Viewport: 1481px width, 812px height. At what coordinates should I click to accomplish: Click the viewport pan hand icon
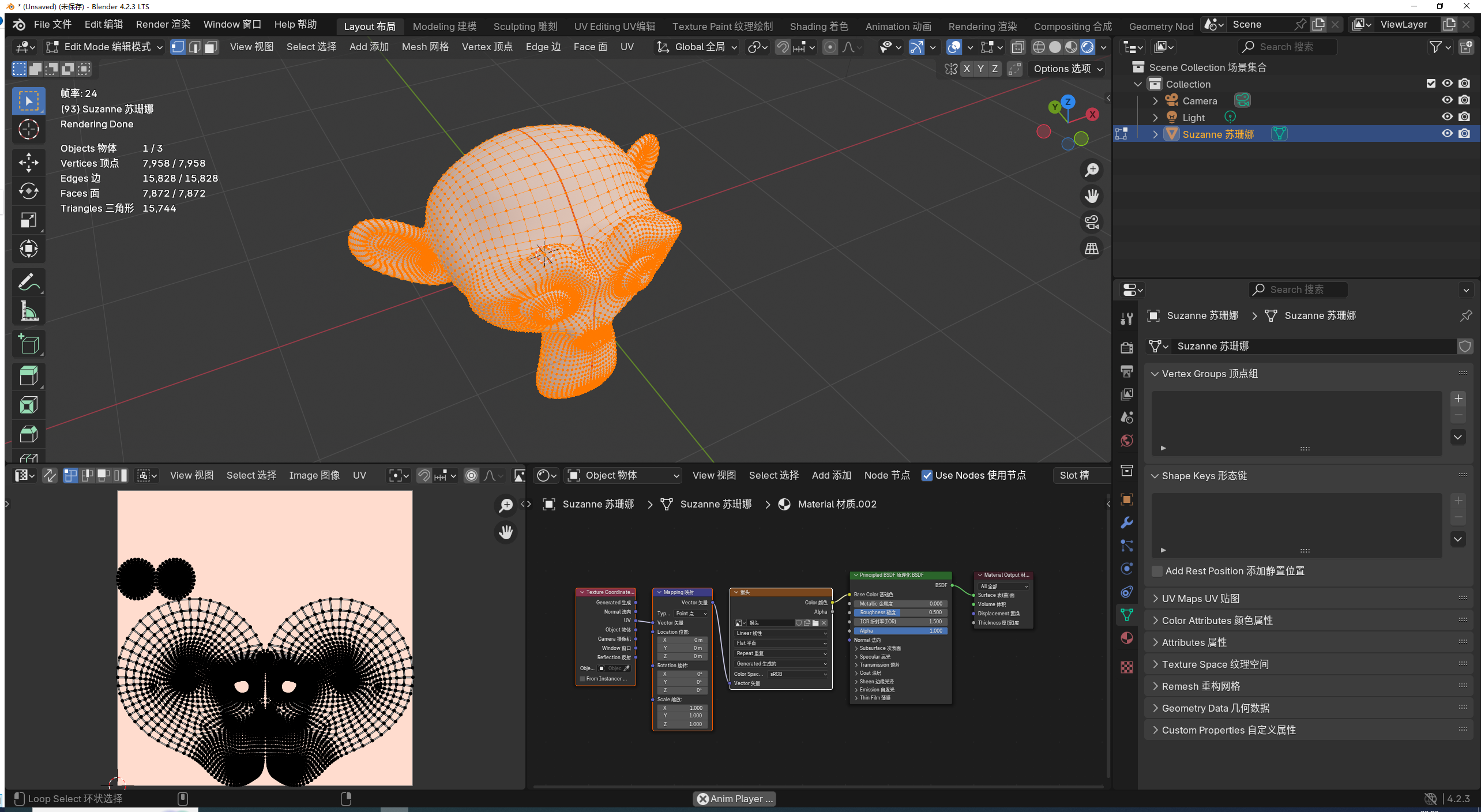(1092, 196)
